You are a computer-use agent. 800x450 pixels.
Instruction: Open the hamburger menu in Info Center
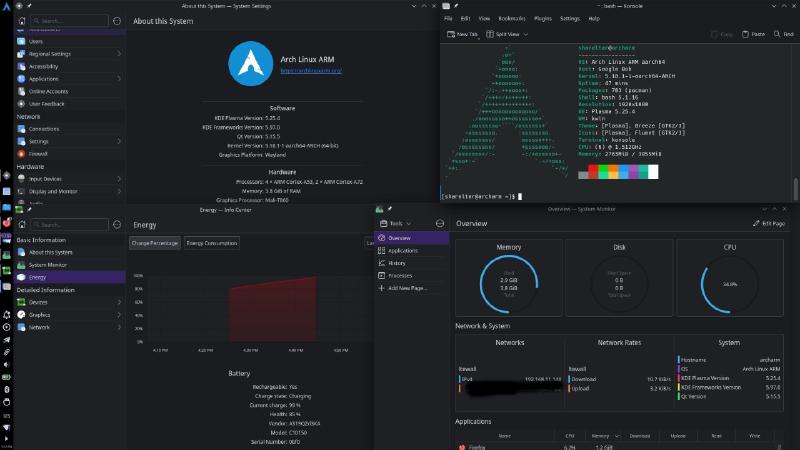click(117, 224)
